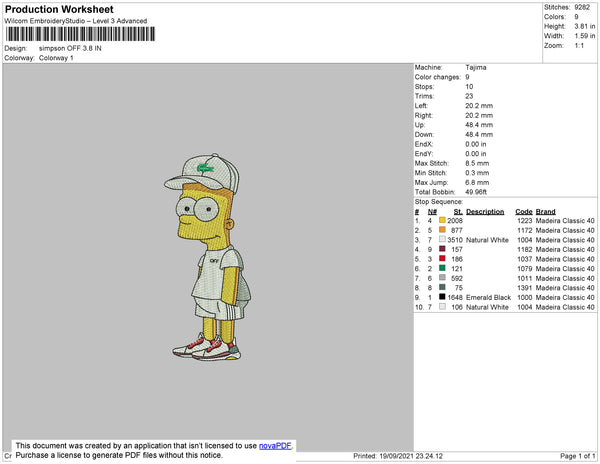Viewport: 600px width, 464px height.
Task: Click the Up value '48.4 mm'
Action: (x=479, y=125)
